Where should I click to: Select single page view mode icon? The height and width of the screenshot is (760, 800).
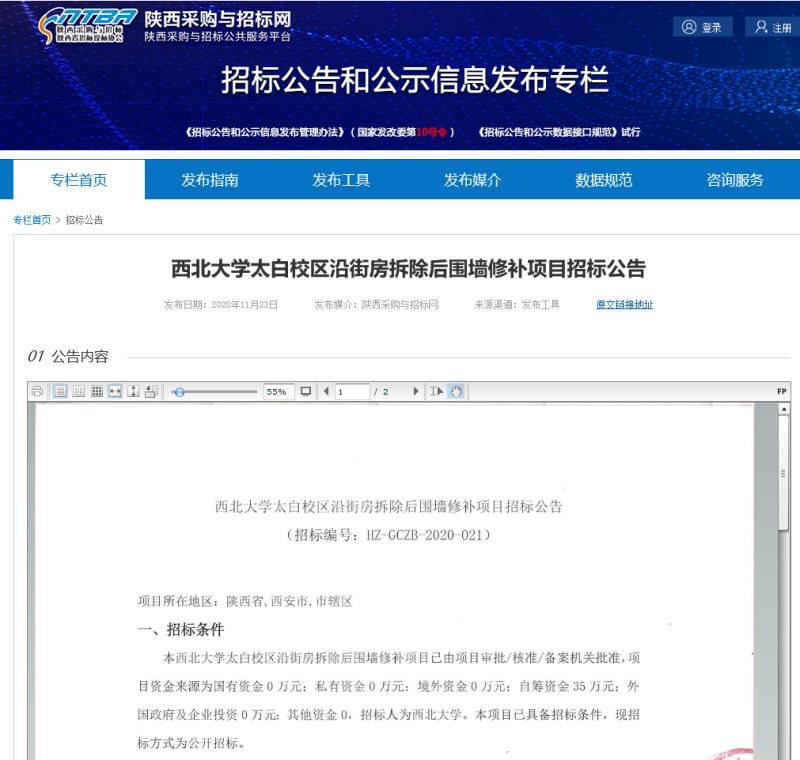(59, 392)
